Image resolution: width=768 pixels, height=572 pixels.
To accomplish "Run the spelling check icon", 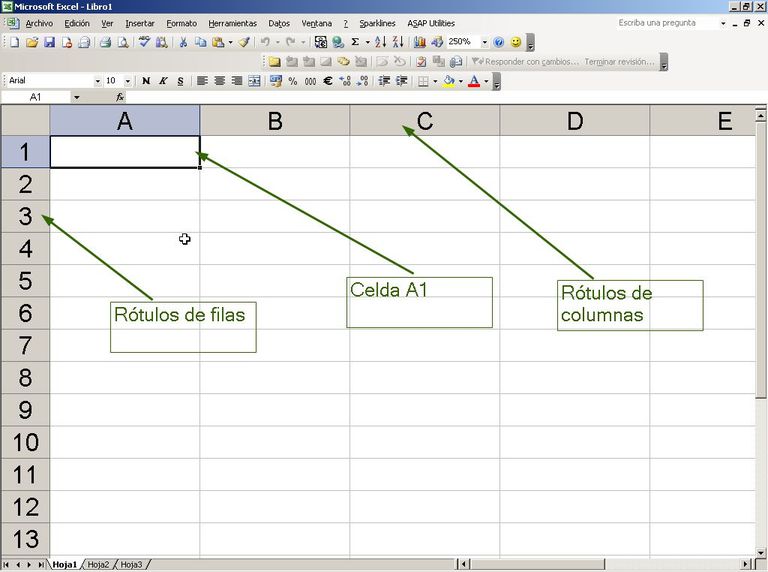I will [144, 42].
